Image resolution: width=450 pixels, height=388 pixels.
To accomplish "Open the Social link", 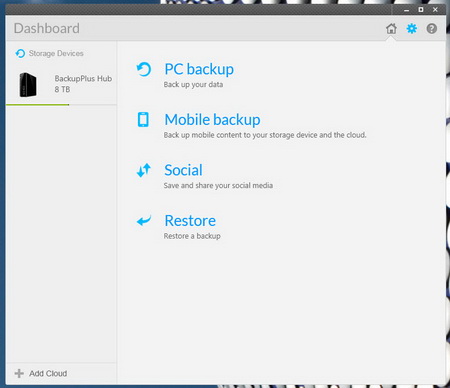I will (x=183, y=170).
